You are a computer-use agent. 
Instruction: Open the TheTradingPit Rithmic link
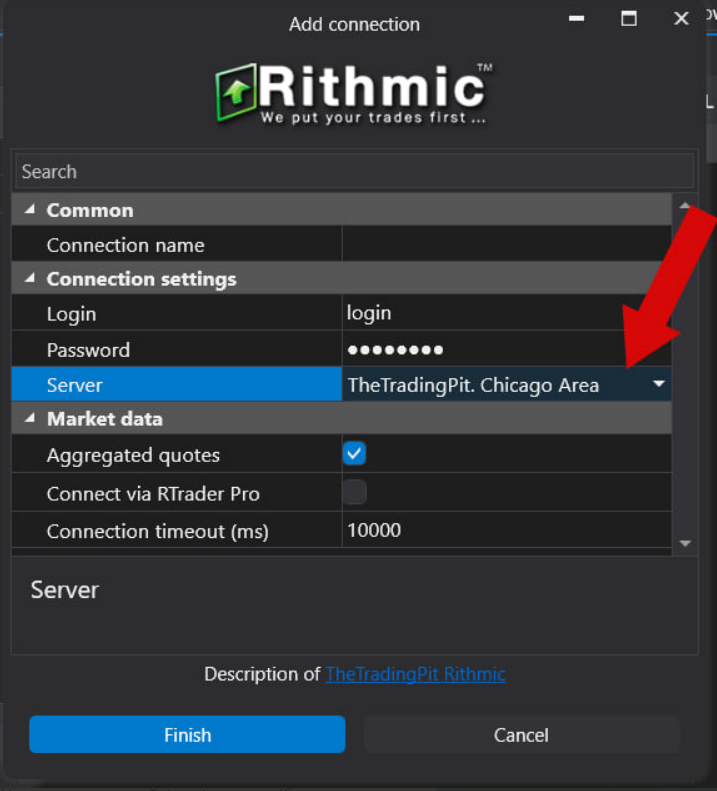click(416, 674)
